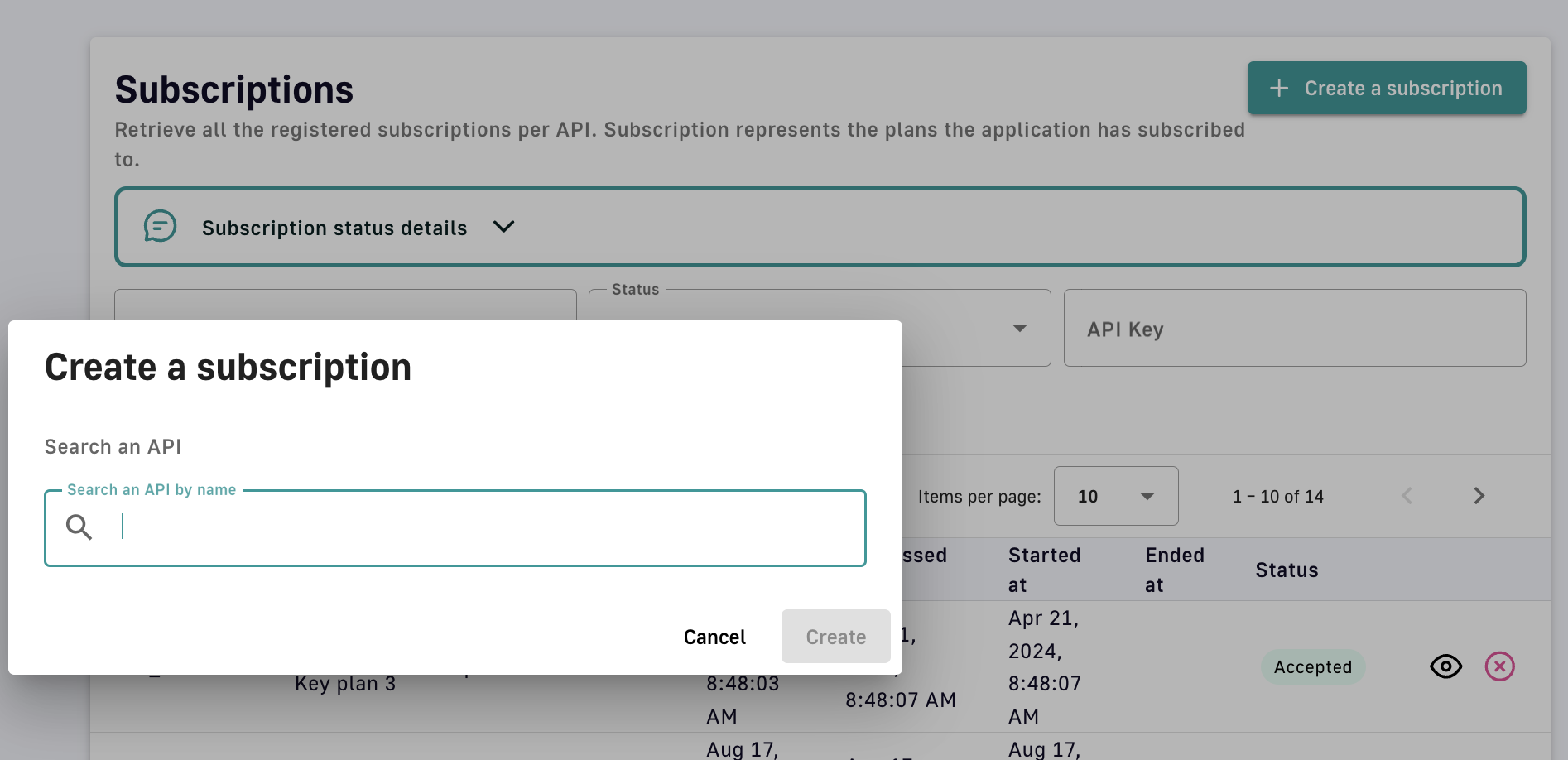View subscription details with the eye icon
The height and width of the screenshot is (760, 1568).
[x=1445, y=666]
